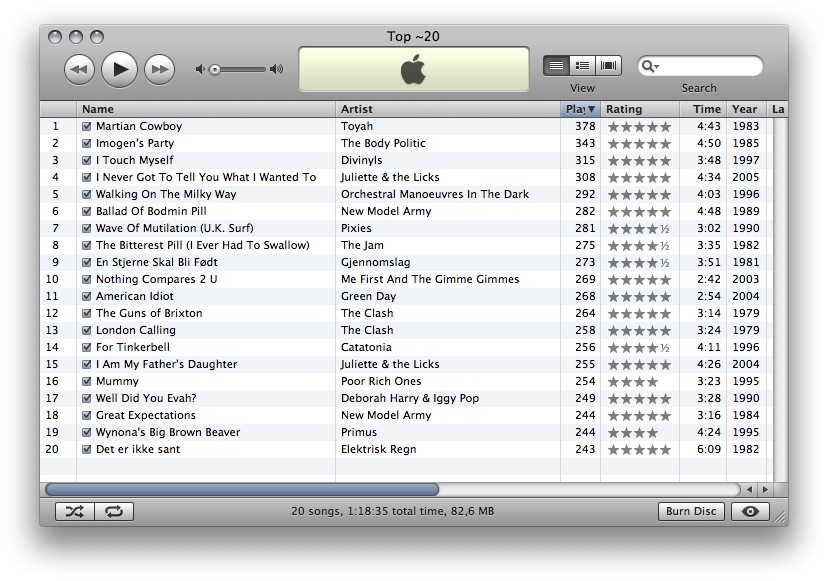Select the song For Tinkerbell
The height and width of the screenshot is (581, 828).
pyautogui.click(x=133, y=347)
